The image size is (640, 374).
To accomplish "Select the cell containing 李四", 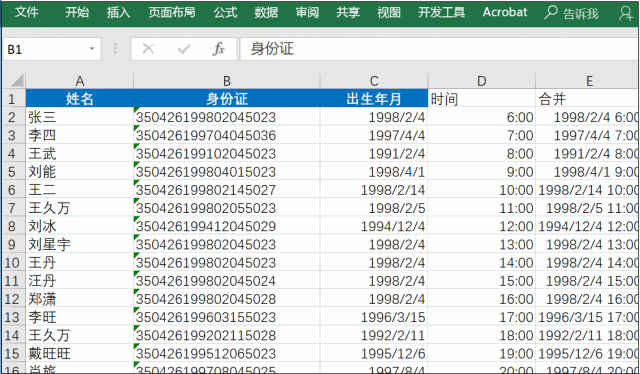I will (80, 135).
